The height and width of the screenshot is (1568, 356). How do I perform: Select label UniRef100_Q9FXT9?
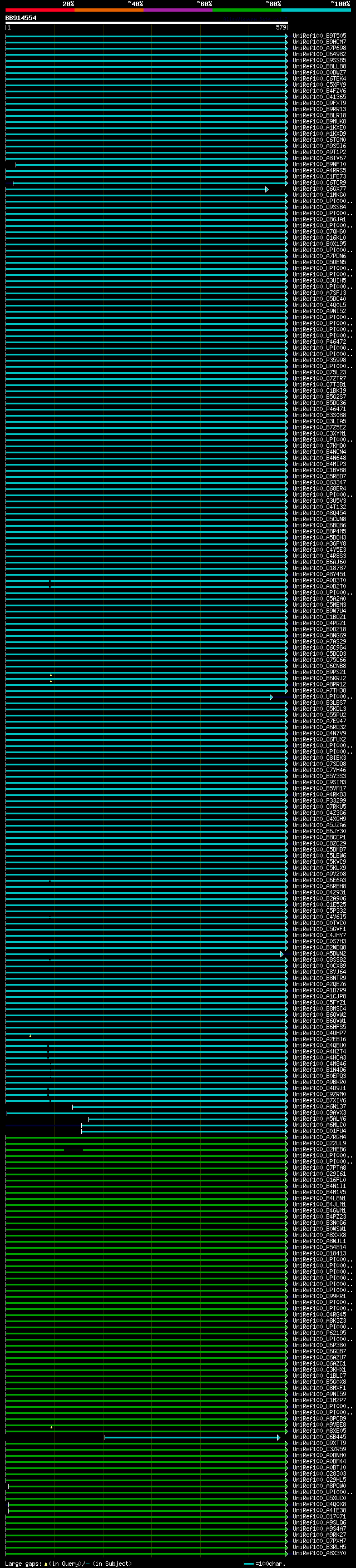[319, 103]
